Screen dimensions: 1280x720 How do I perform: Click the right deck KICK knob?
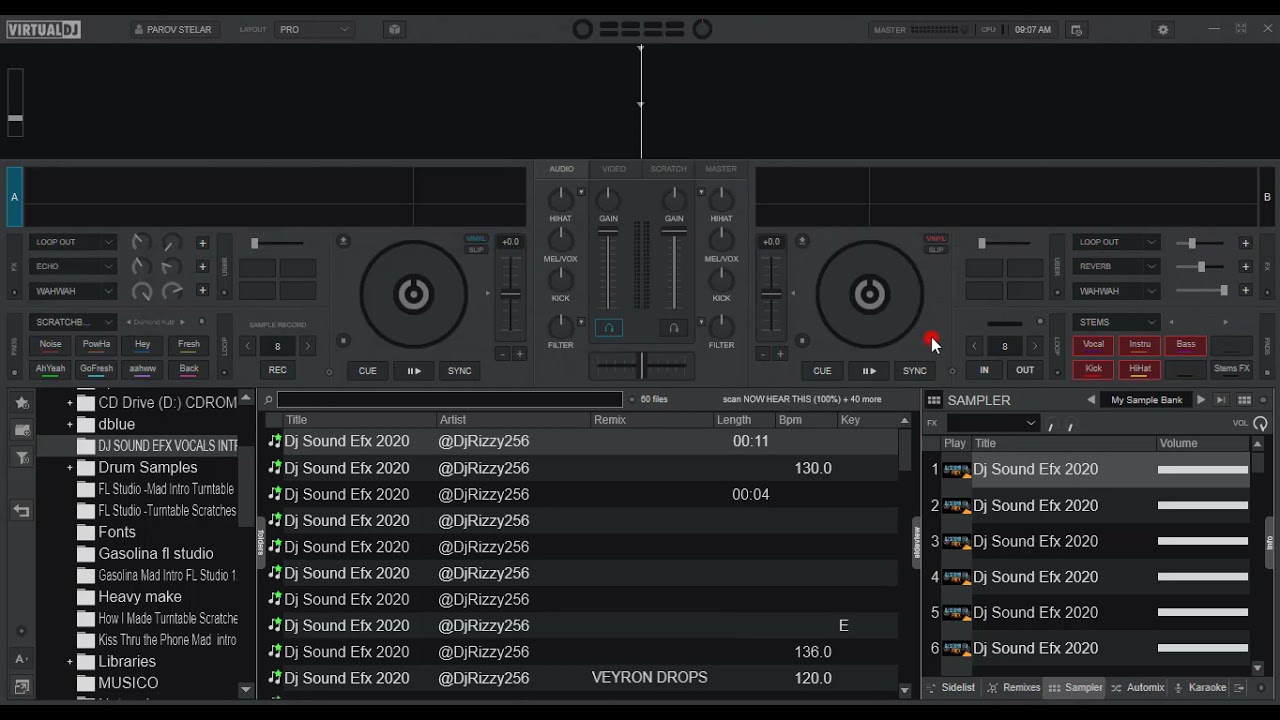pyautogui.click(x=721, y=279)
